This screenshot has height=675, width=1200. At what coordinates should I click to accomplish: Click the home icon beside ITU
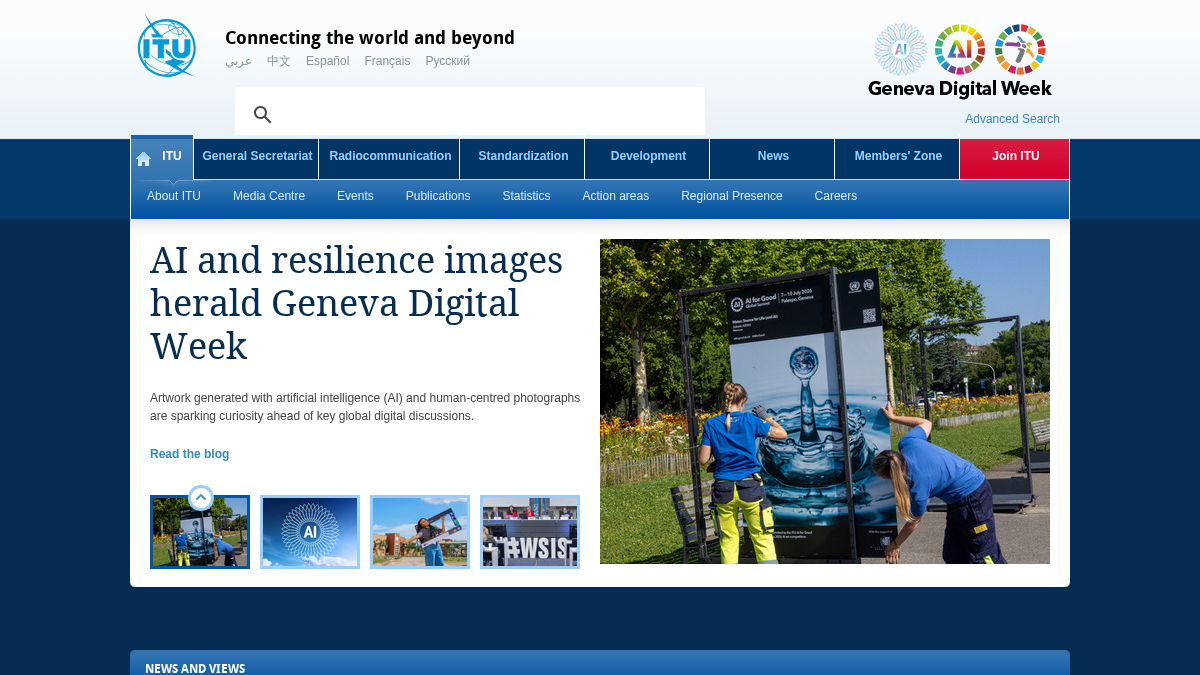point(144,158)
